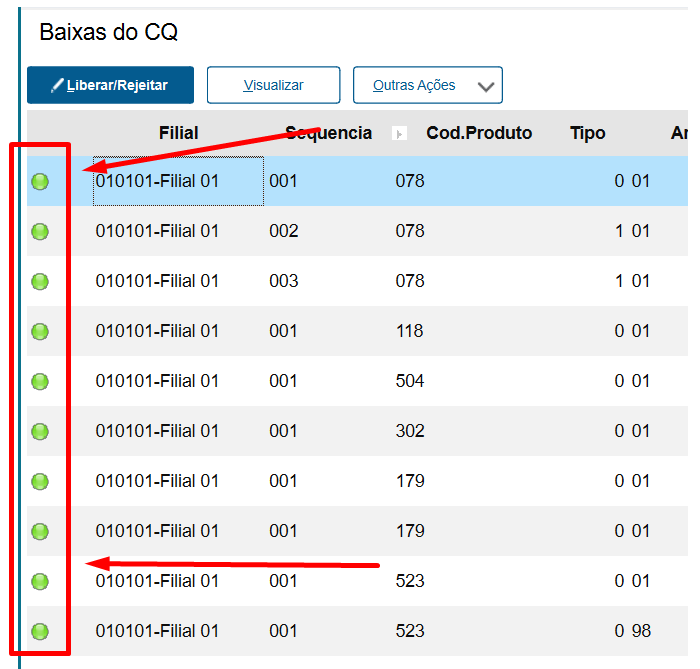Select product code 302 cell
Image resolution: width=700 pixels, height=669 pixels.
[x=410, y=431]
